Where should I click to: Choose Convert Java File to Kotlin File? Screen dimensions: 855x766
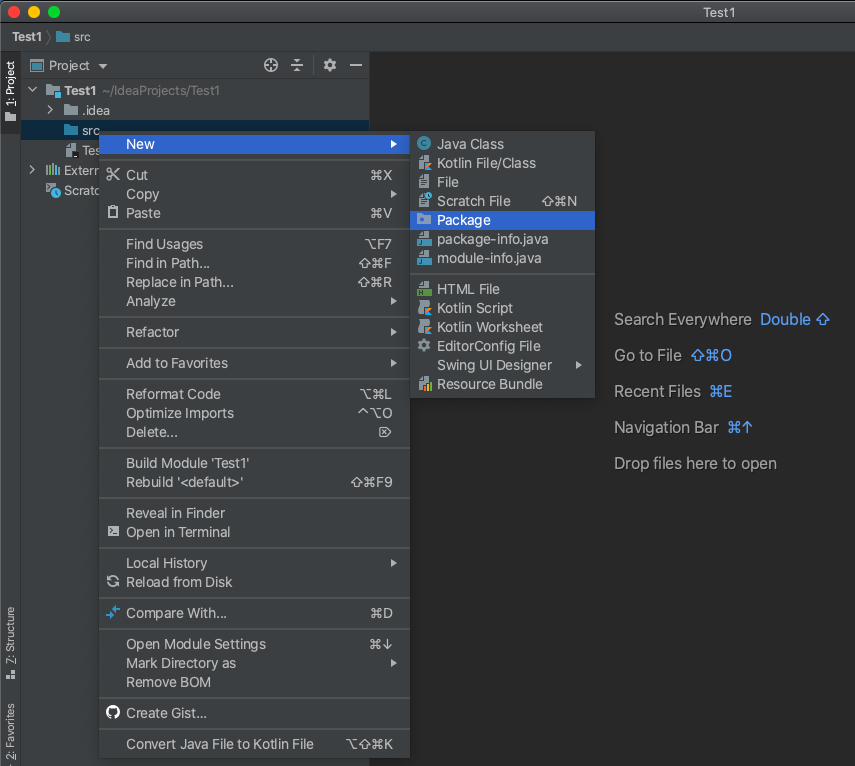click(x=254, y=744)
